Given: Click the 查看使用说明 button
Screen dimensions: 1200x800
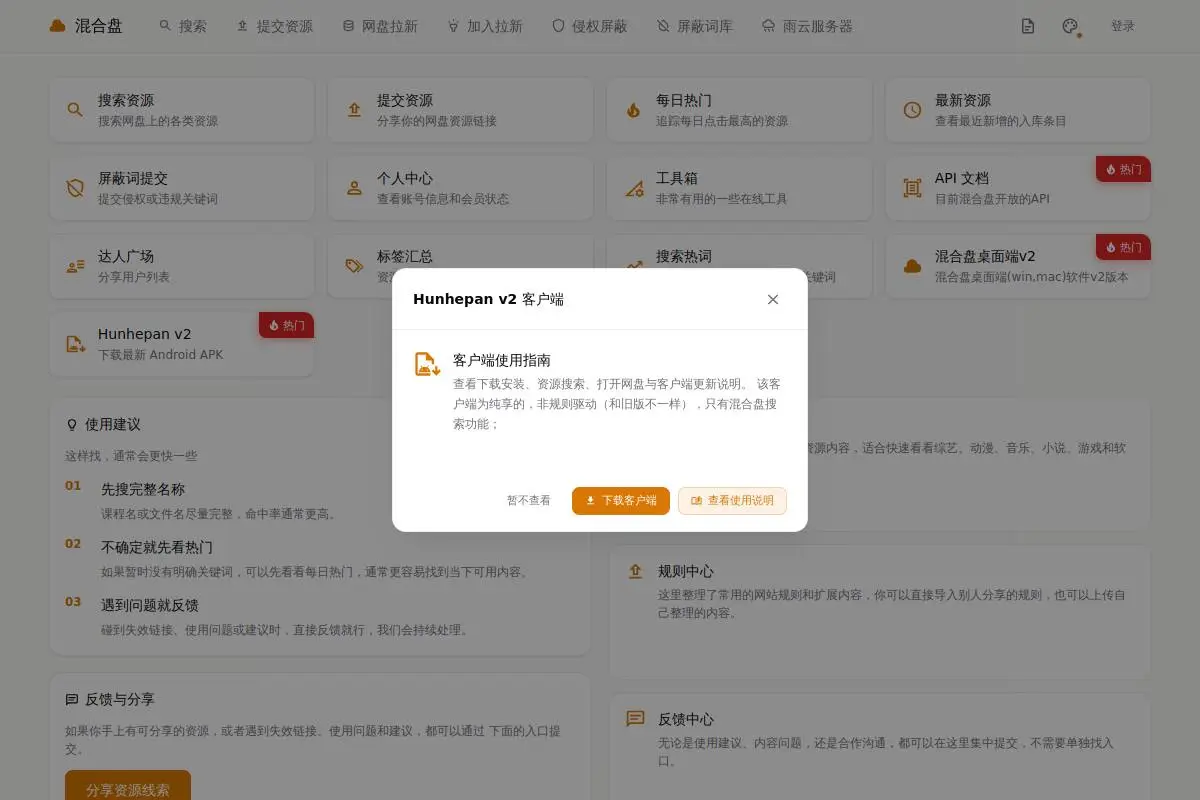Looking at the screenshot, I should pos(732,500).
